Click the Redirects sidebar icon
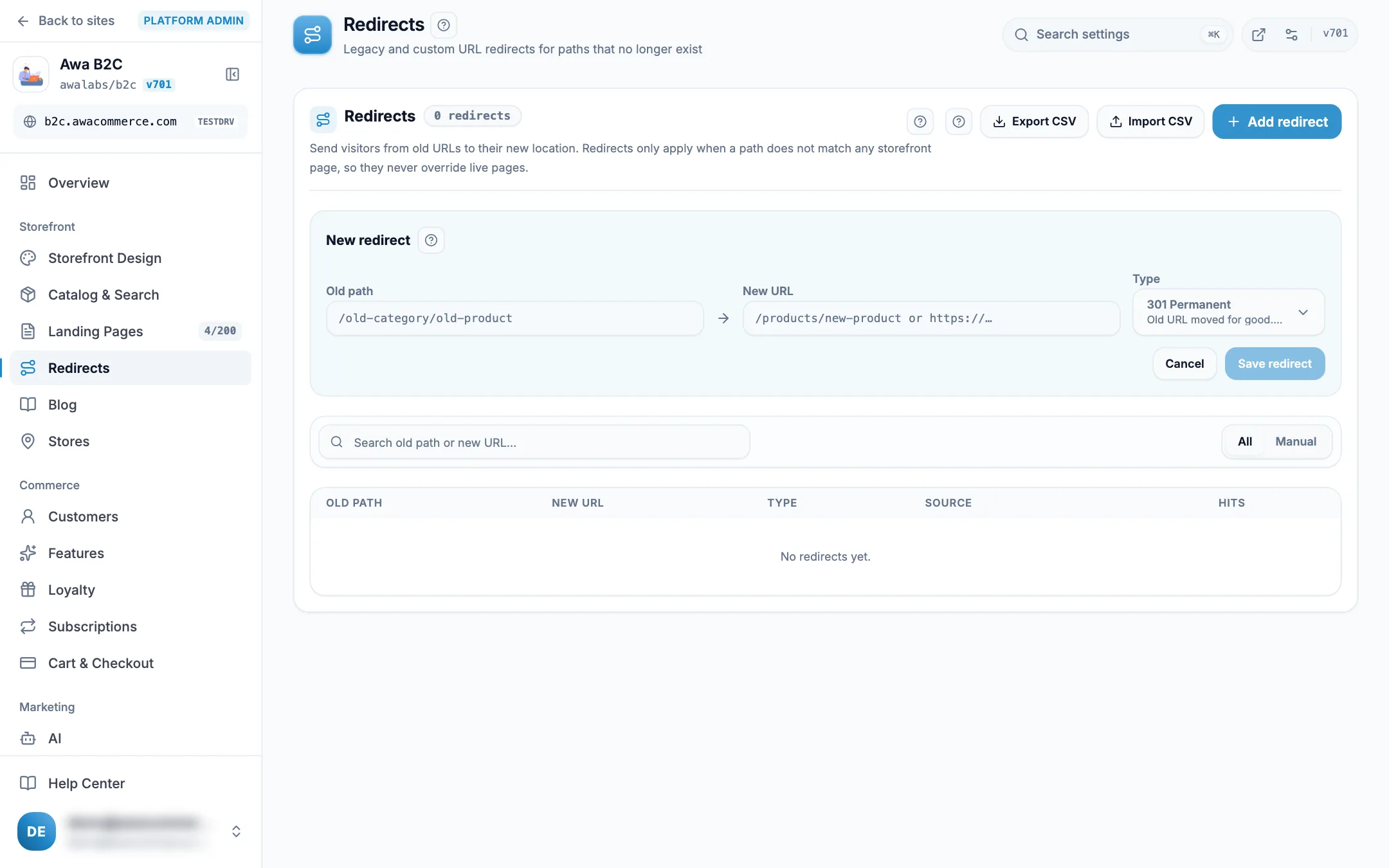 point(28,368)
